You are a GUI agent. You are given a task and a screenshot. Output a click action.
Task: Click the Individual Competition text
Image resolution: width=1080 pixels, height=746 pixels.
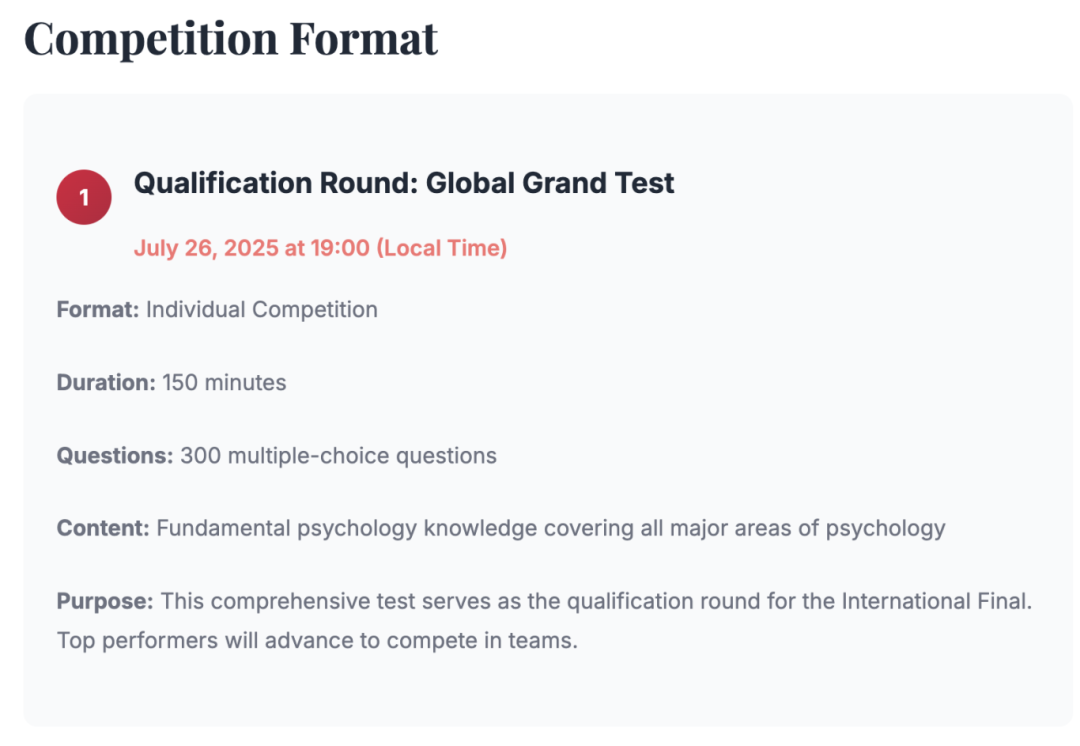click(x=262, y=310)
